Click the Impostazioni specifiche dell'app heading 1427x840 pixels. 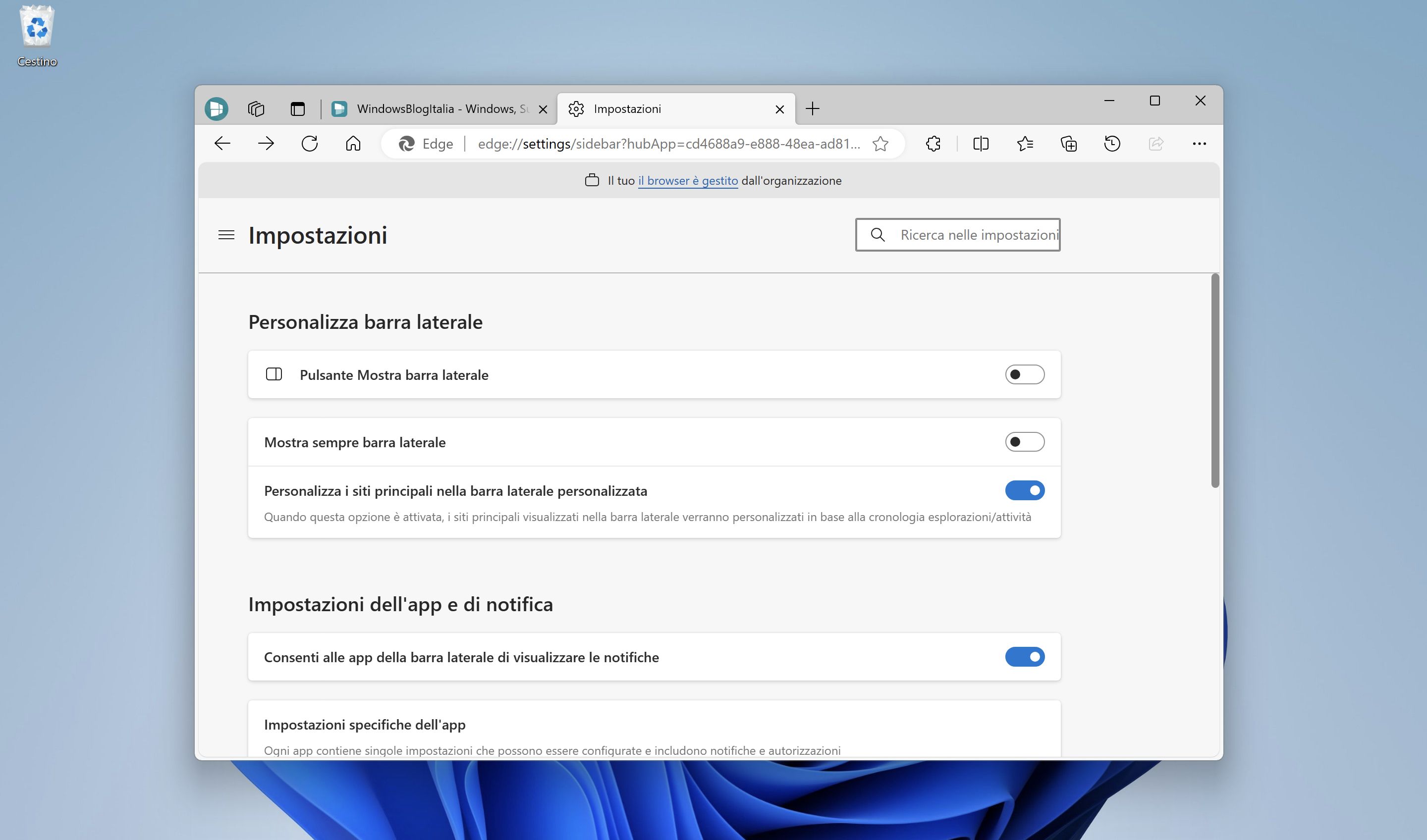point(365,725)
